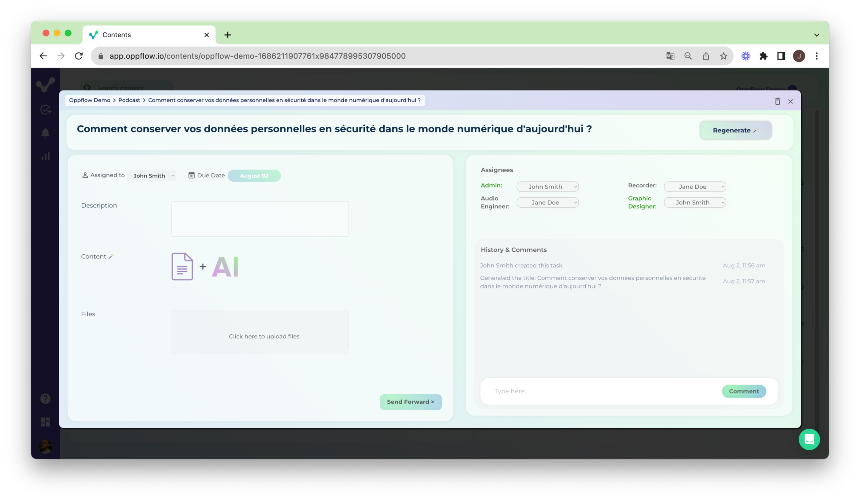Screen dimensions: 860x500
Task: Open a new browser tab with plus
Action: click(228, 35)
